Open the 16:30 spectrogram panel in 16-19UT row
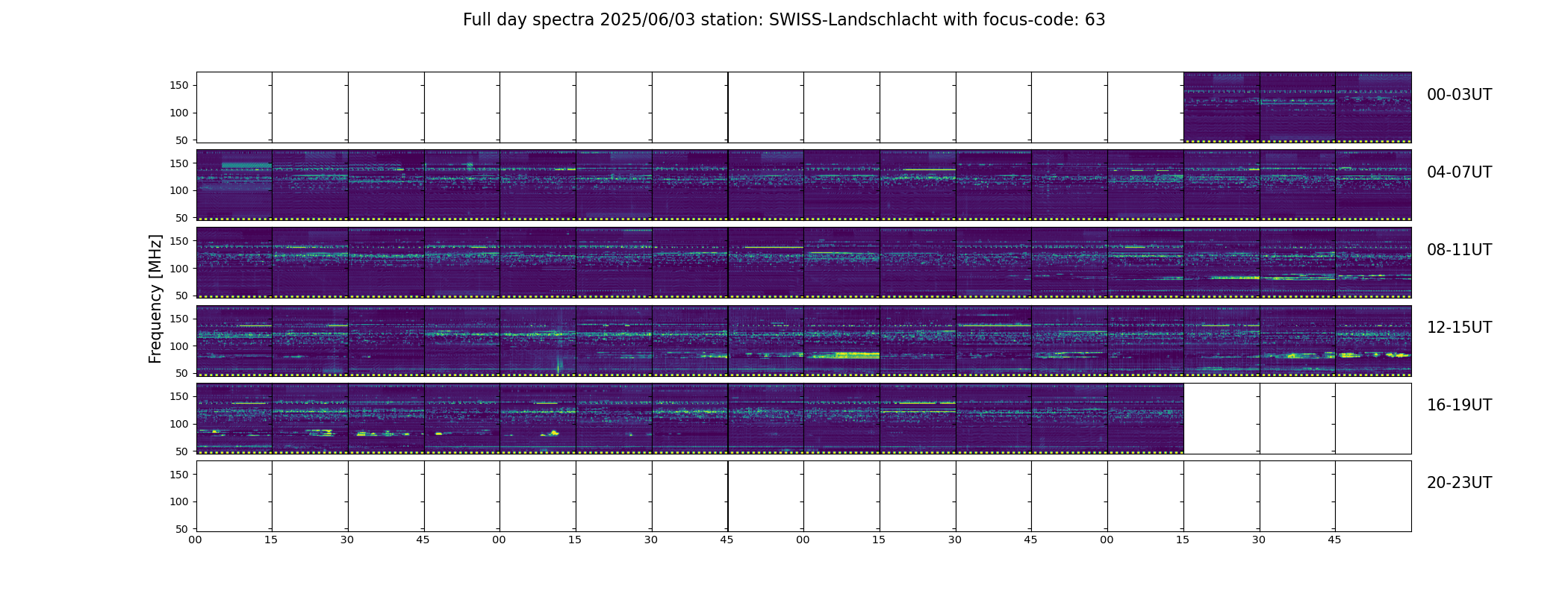1568x597 pixels. point(386,418)
